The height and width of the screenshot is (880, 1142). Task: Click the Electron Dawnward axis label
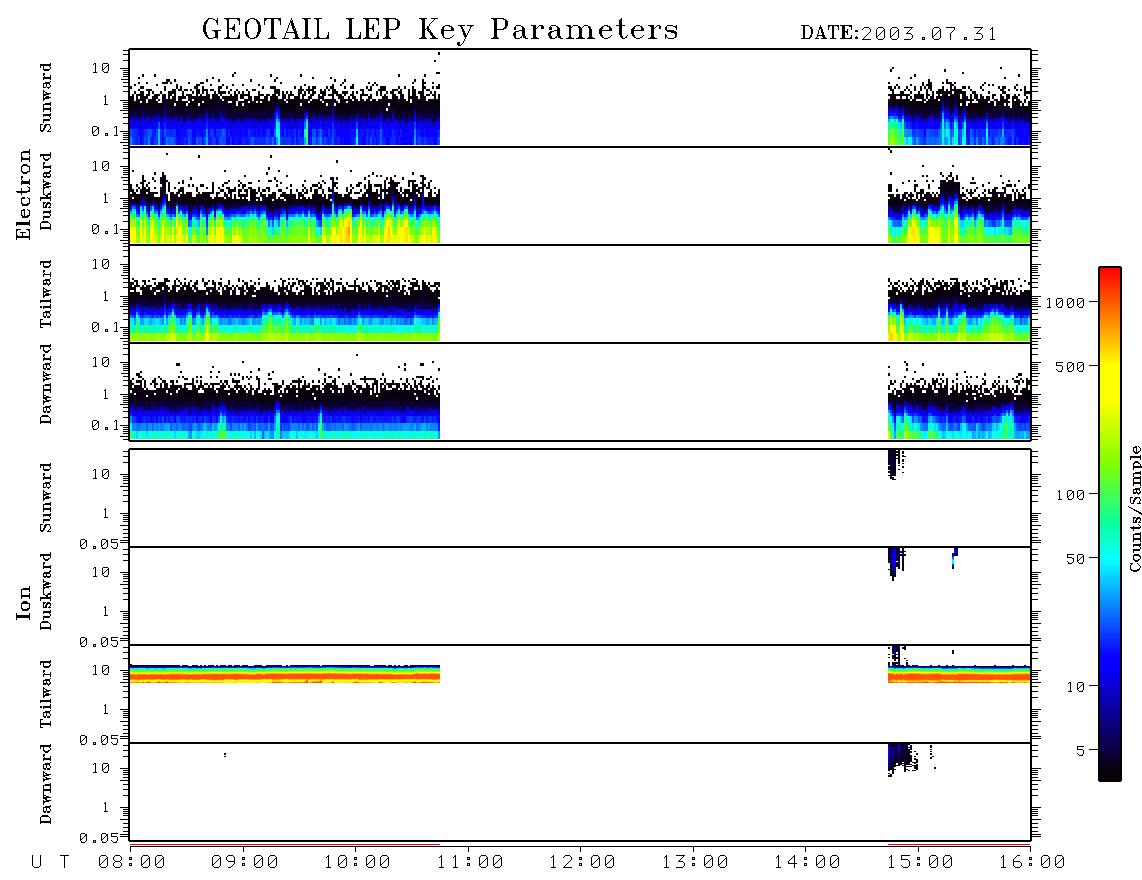46,384
